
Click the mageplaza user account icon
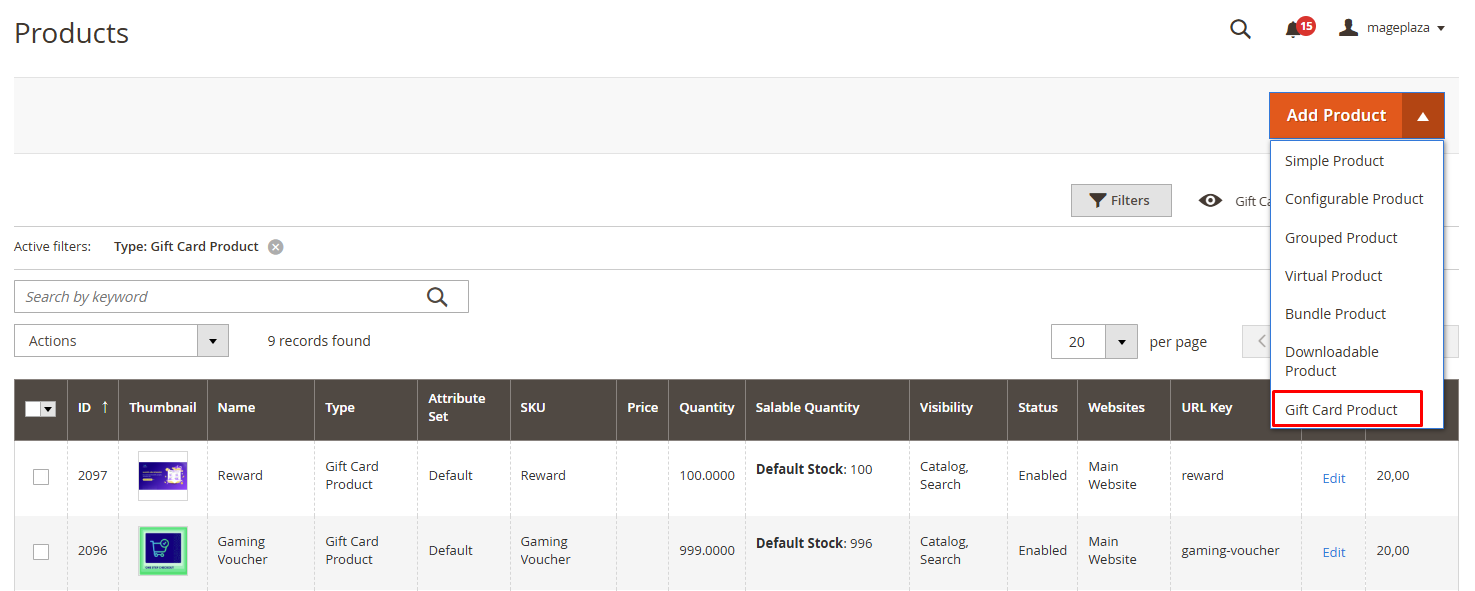(x=1349, y=28)
